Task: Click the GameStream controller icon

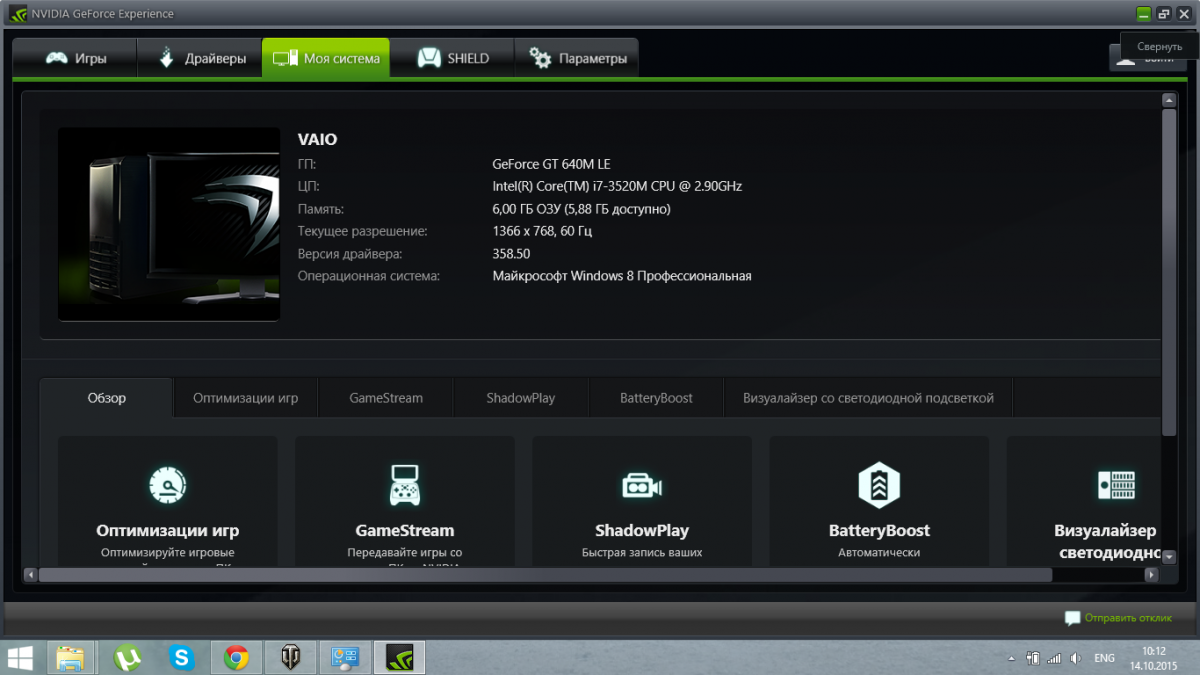Action: coord(404,486)
